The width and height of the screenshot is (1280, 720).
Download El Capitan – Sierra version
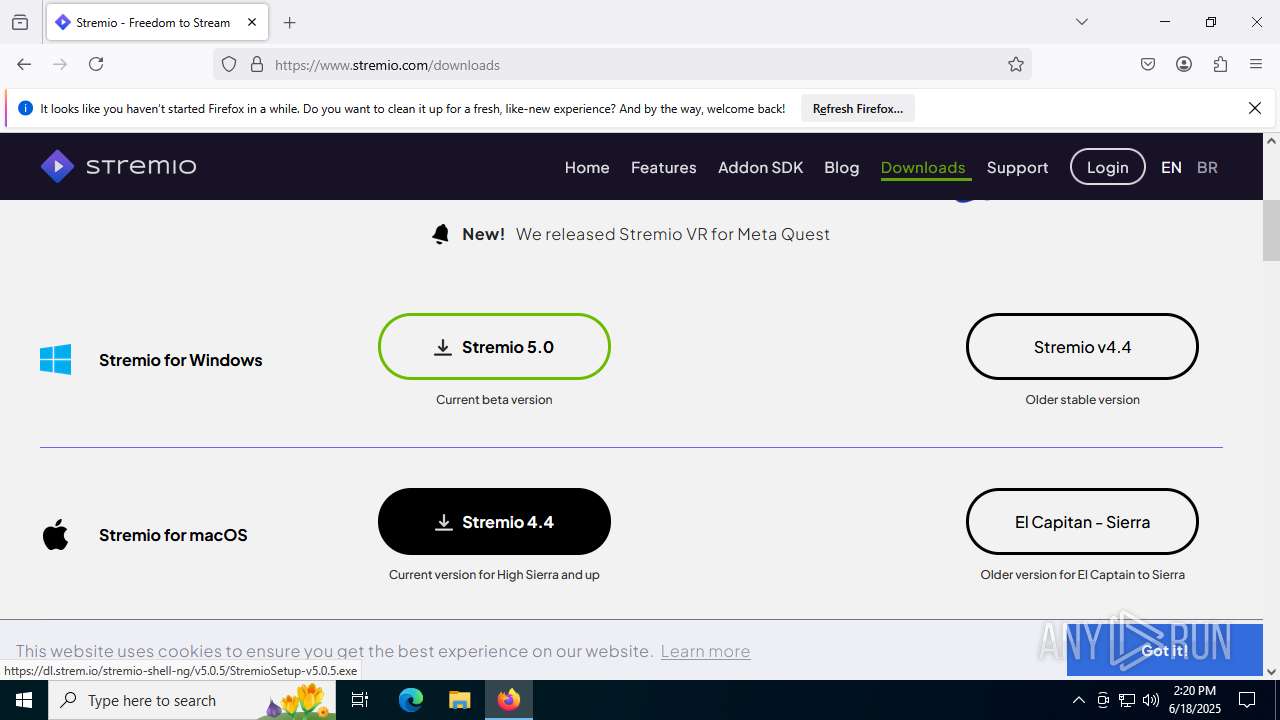pyautogui.click(x=1082, y=521)
